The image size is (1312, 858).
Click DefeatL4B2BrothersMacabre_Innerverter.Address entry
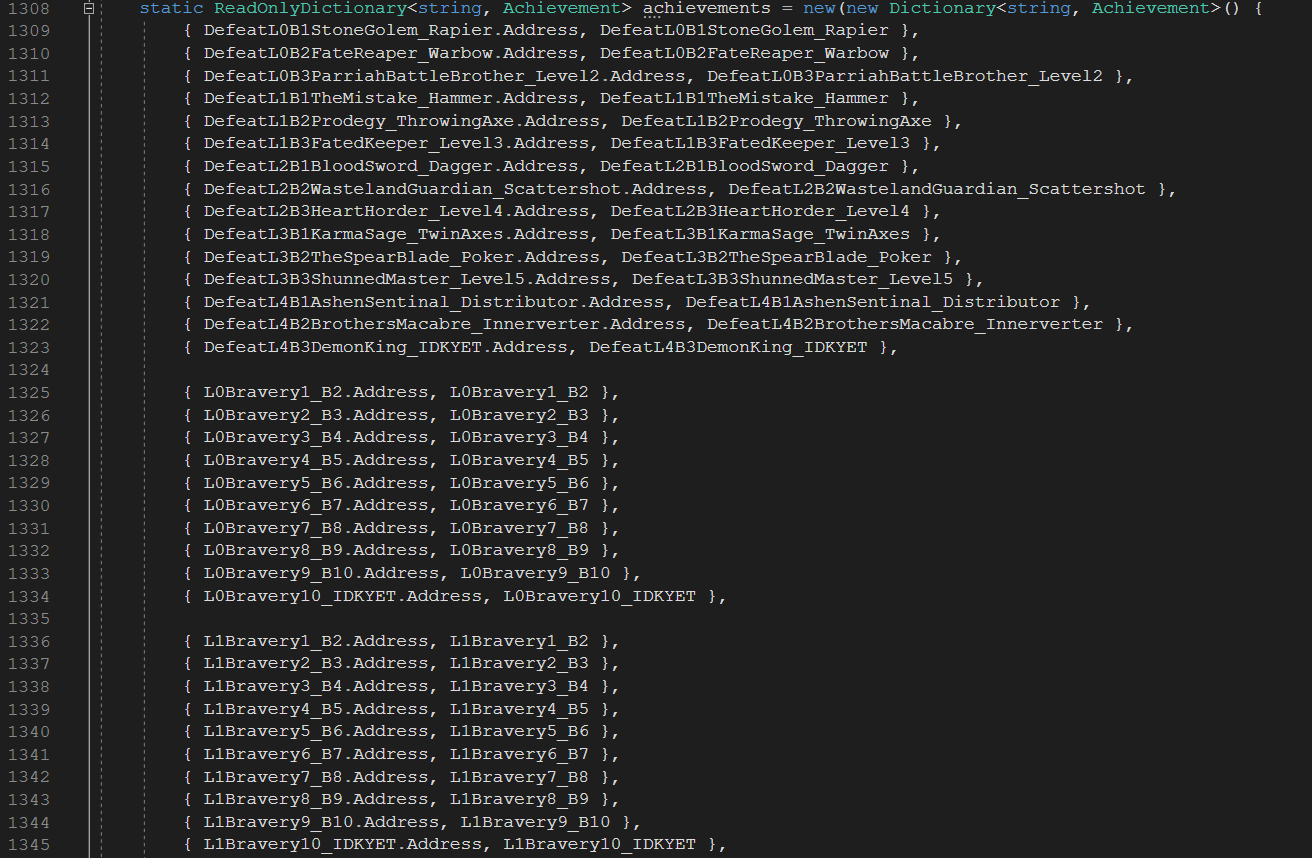point(444,324)
